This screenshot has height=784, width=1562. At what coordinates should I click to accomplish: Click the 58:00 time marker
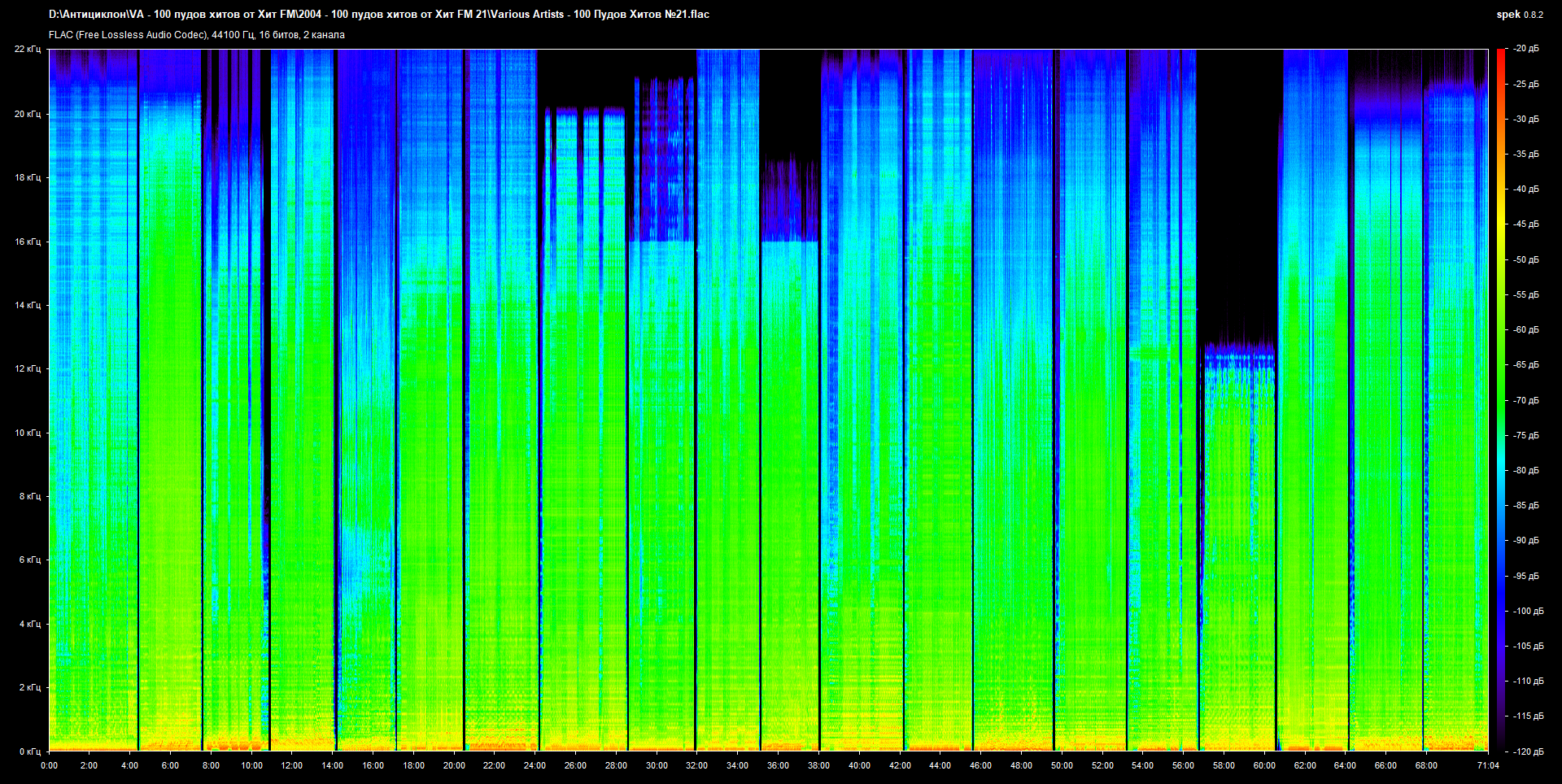(x=1224, y=765)
